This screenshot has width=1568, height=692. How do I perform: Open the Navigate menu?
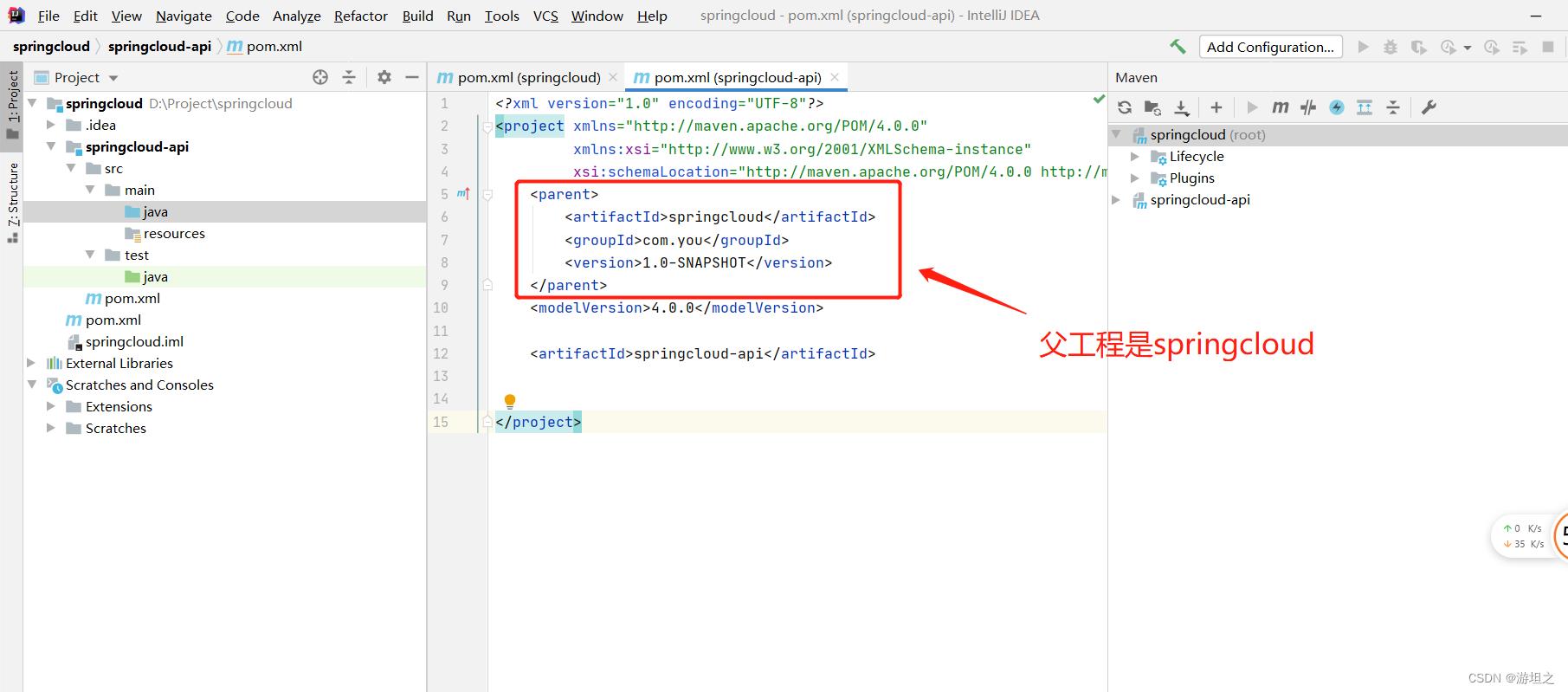(184, 16)
